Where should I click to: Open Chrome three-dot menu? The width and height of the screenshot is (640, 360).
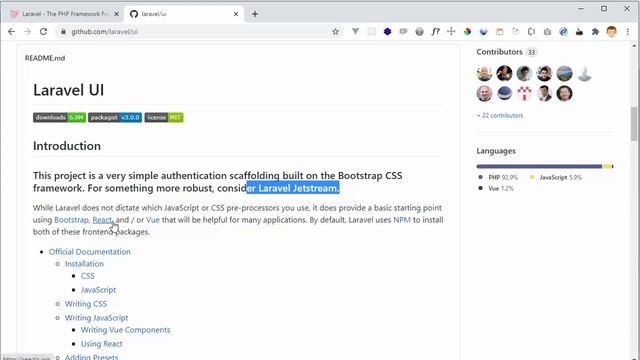click(x=628, y=31)
